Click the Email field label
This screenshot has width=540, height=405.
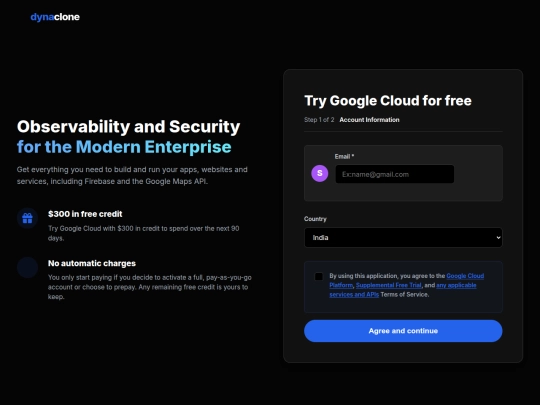344,156
